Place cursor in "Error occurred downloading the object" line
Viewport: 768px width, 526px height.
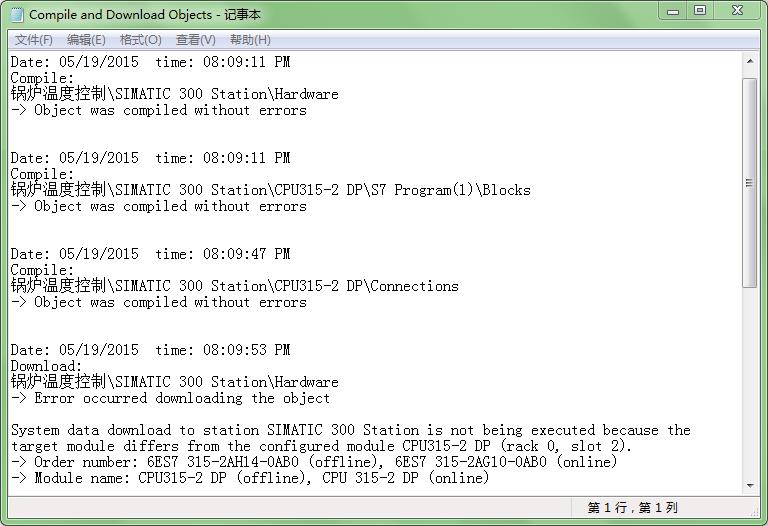(182, 398)
